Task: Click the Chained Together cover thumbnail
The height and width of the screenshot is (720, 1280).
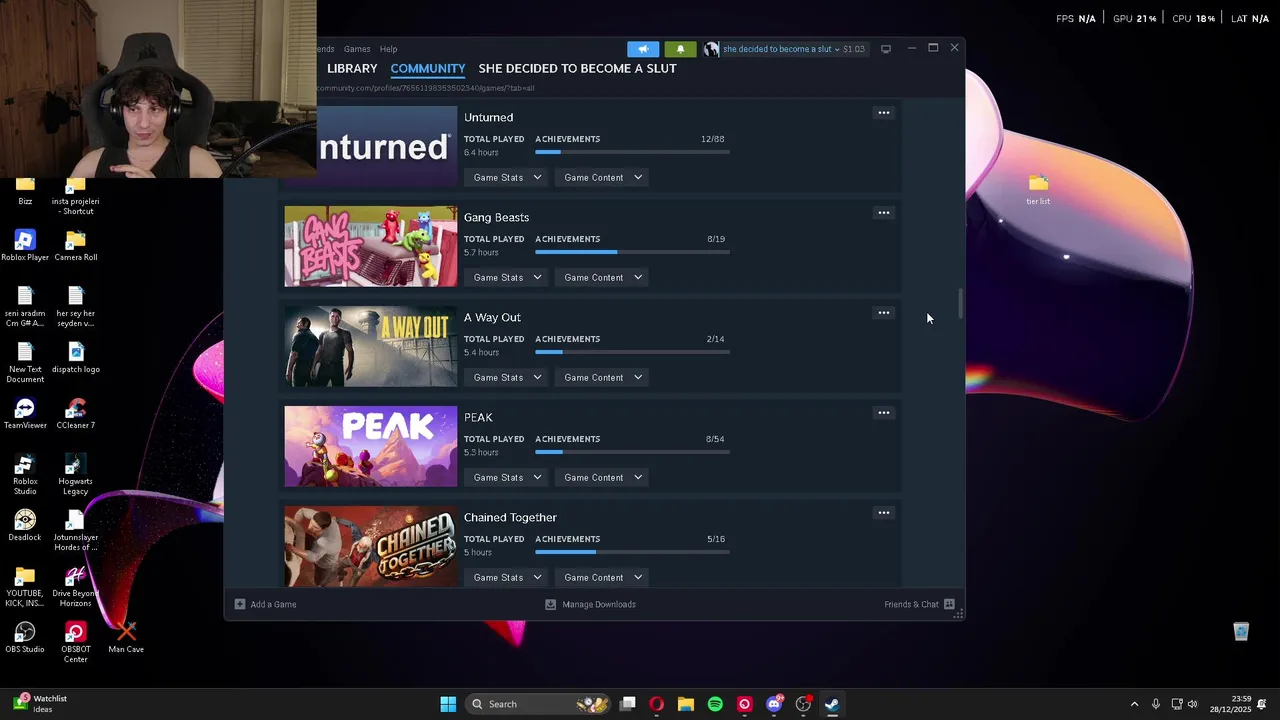Action: 371,546
